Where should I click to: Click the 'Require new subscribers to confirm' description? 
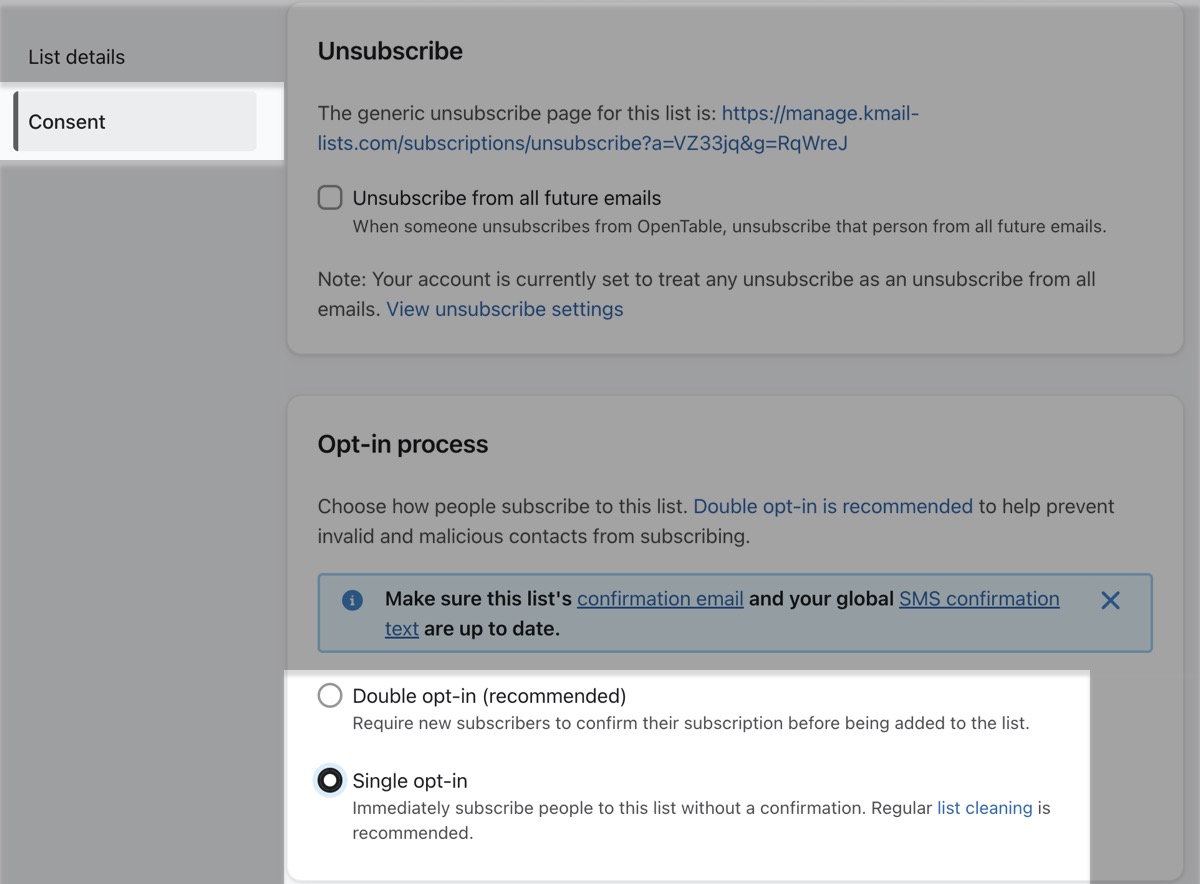(x=690, y=723)
